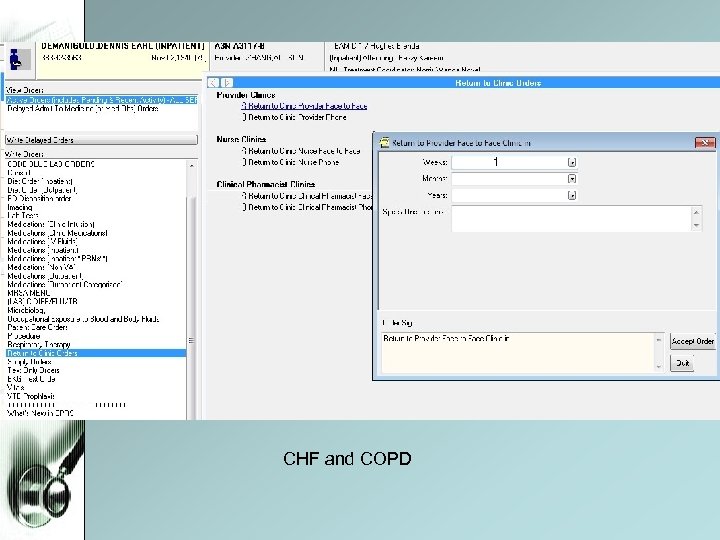This screenshot has width=720, height=540.
Task: Select Medications (Inpatient) entry
Action: pos(43,250)
